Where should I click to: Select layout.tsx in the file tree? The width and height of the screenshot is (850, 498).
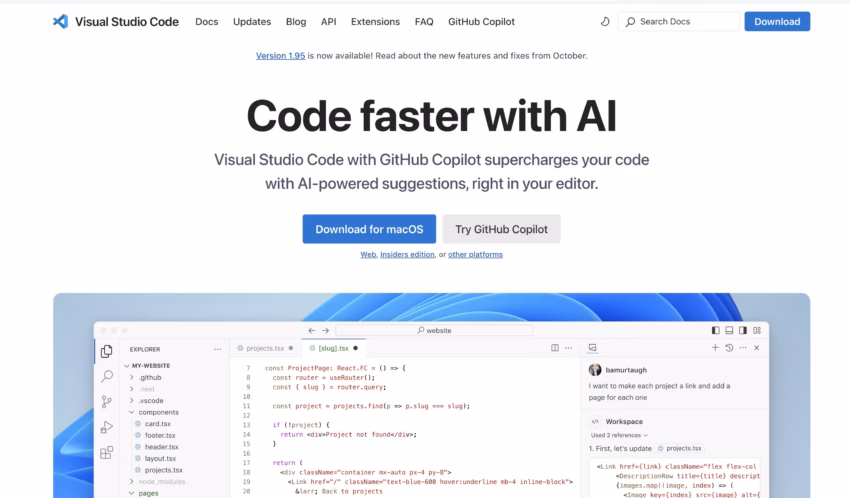pos(160,458)
